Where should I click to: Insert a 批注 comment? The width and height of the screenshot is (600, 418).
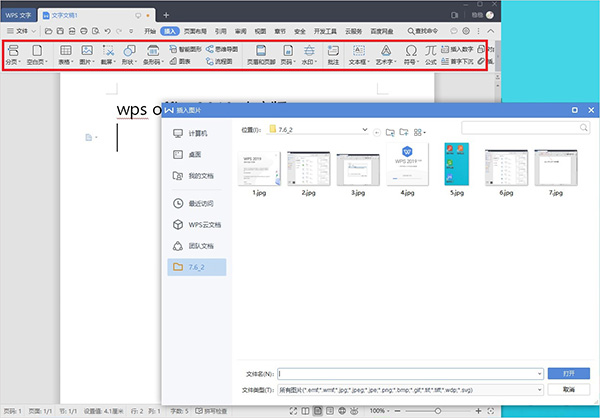[x=333, y=54]
